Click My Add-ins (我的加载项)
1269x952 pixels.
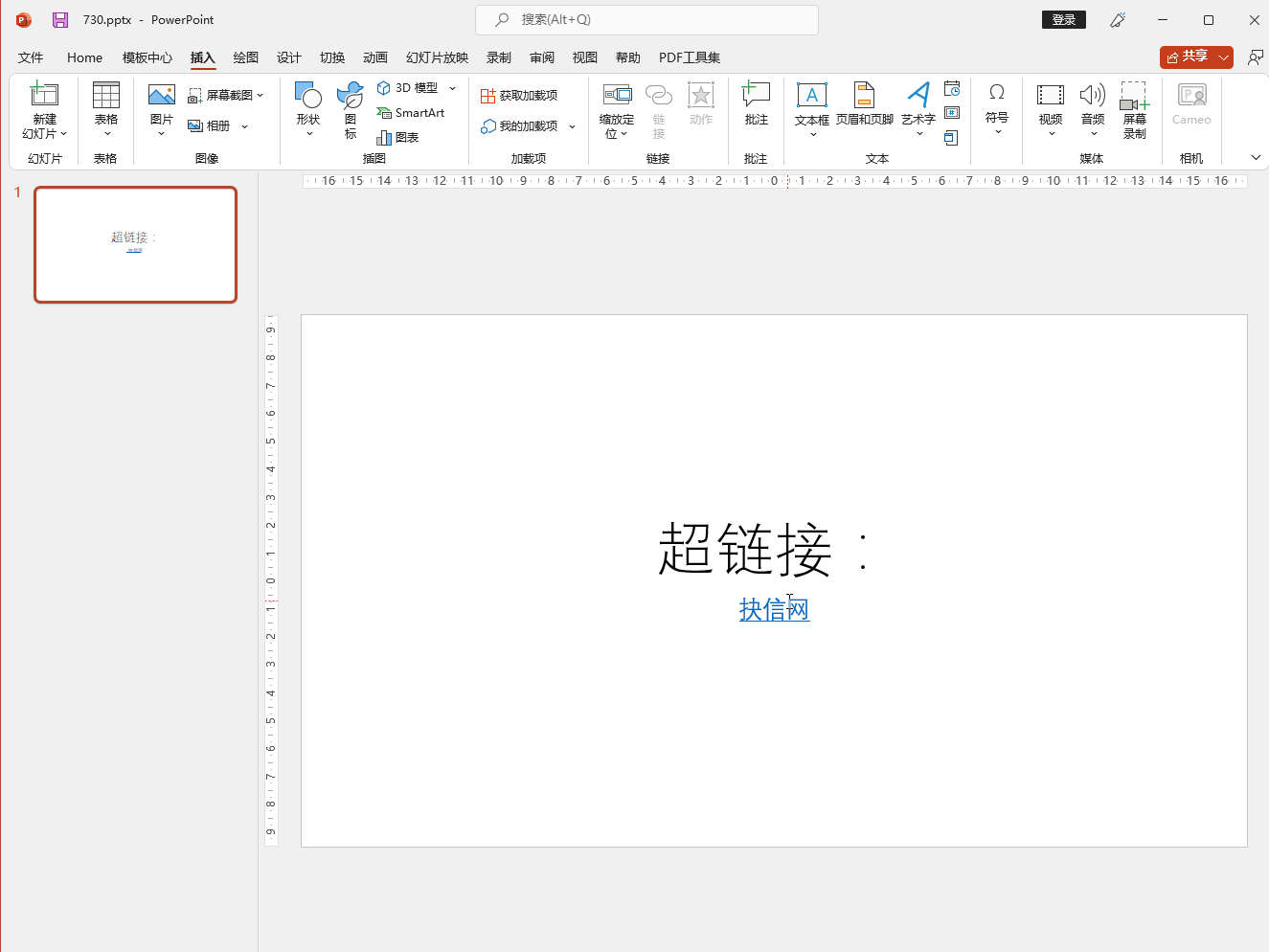pos(519,125)
